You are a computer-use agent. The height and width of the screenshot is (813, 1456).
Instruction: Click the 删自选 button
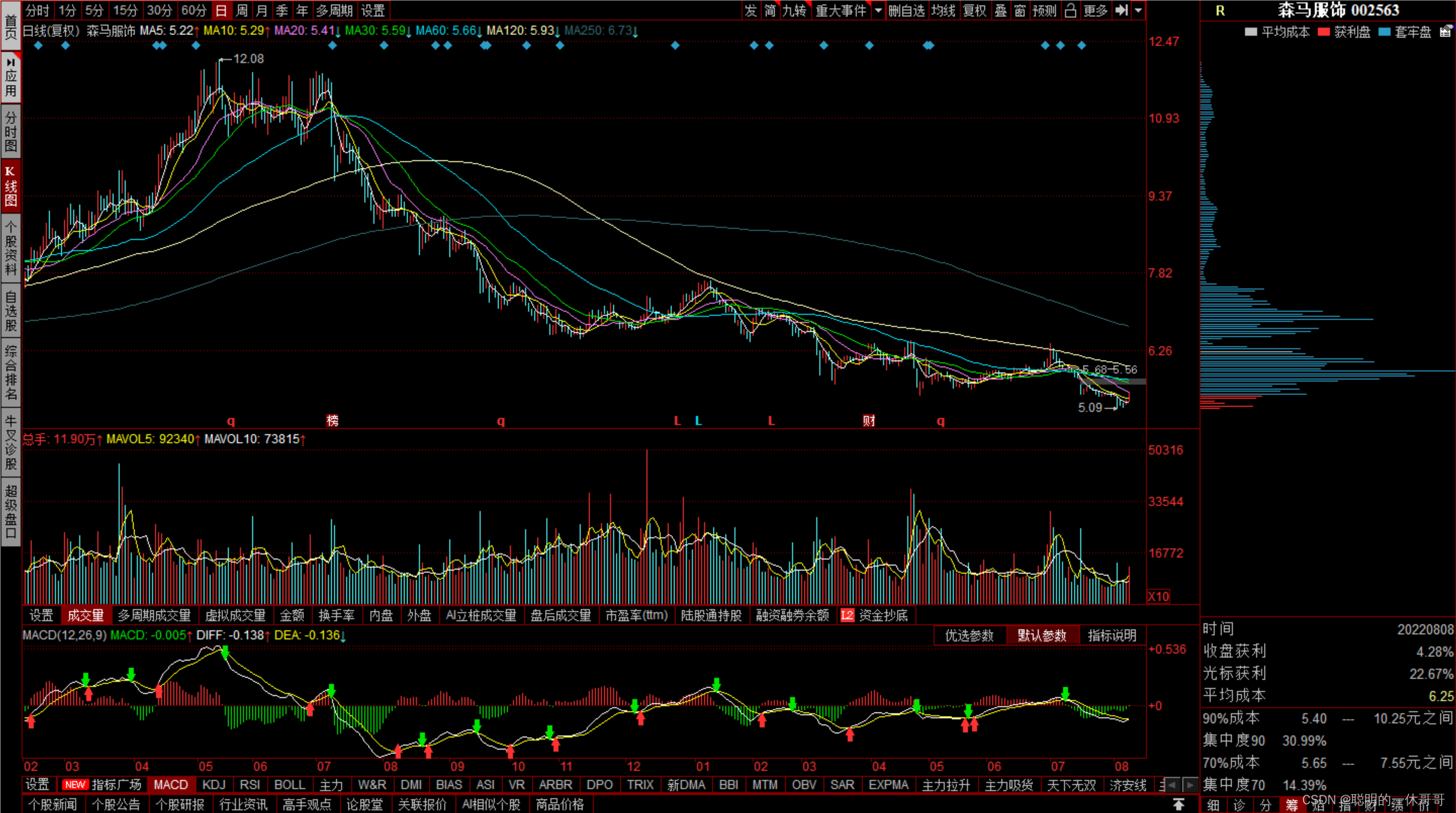click(x=906, y=10)
